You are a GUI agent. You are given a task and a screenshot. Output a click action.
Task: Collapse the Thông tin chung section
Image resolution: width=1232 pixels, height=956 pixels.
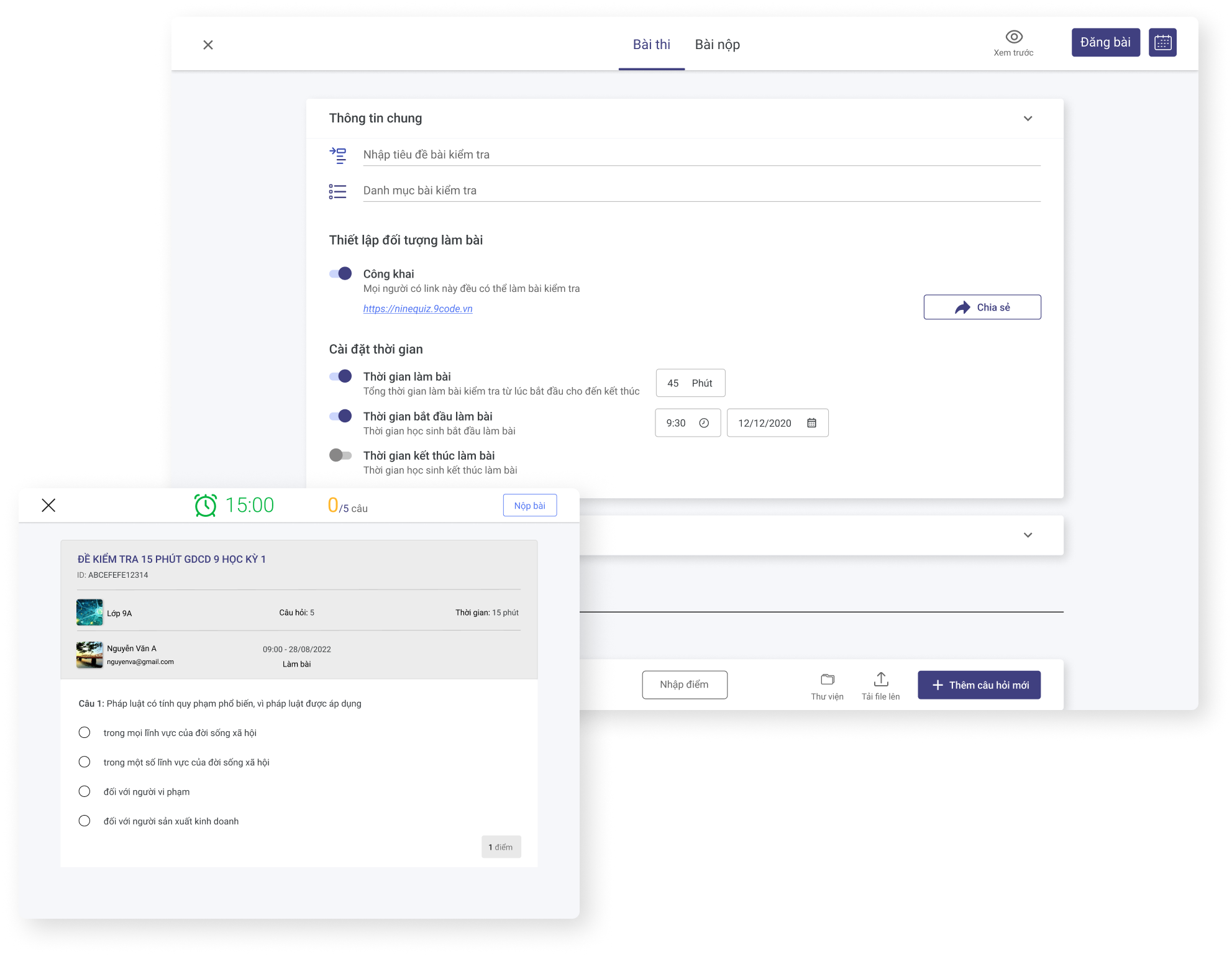1028,119
